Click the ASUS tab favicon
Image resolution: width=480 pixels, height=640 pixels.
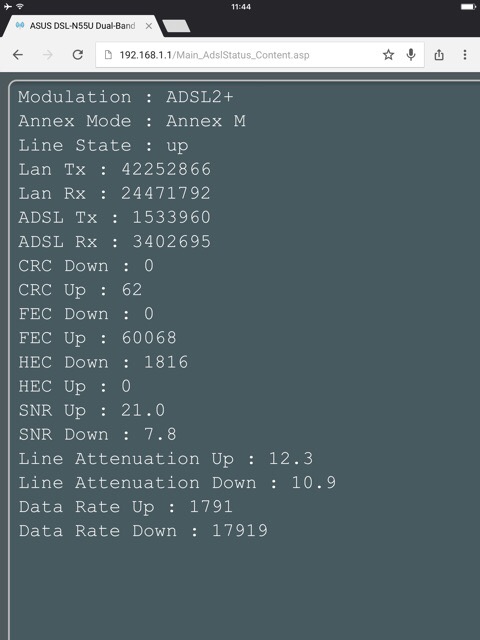tap(20, 26)
